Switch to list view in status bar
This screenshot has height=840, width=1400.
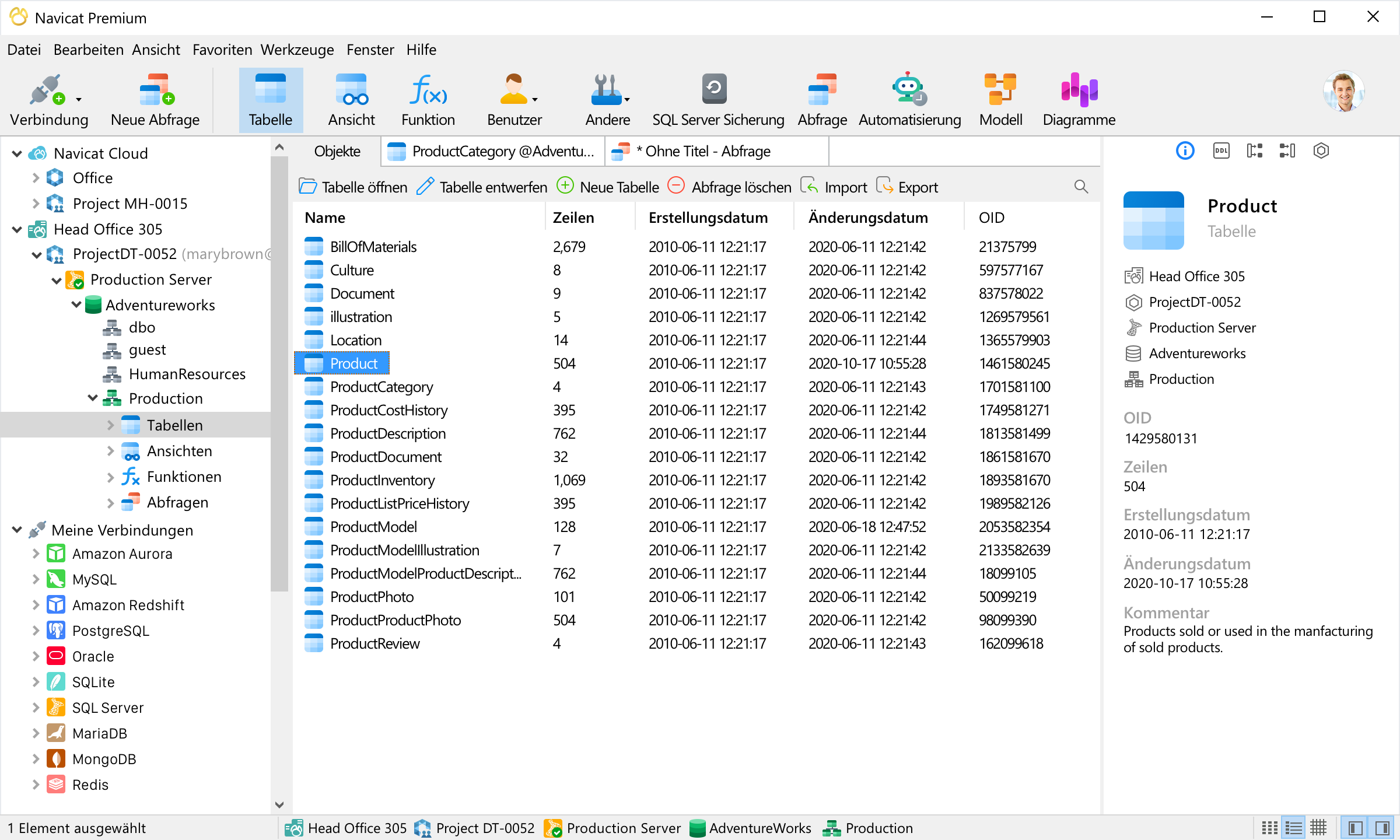(1293, 828)
